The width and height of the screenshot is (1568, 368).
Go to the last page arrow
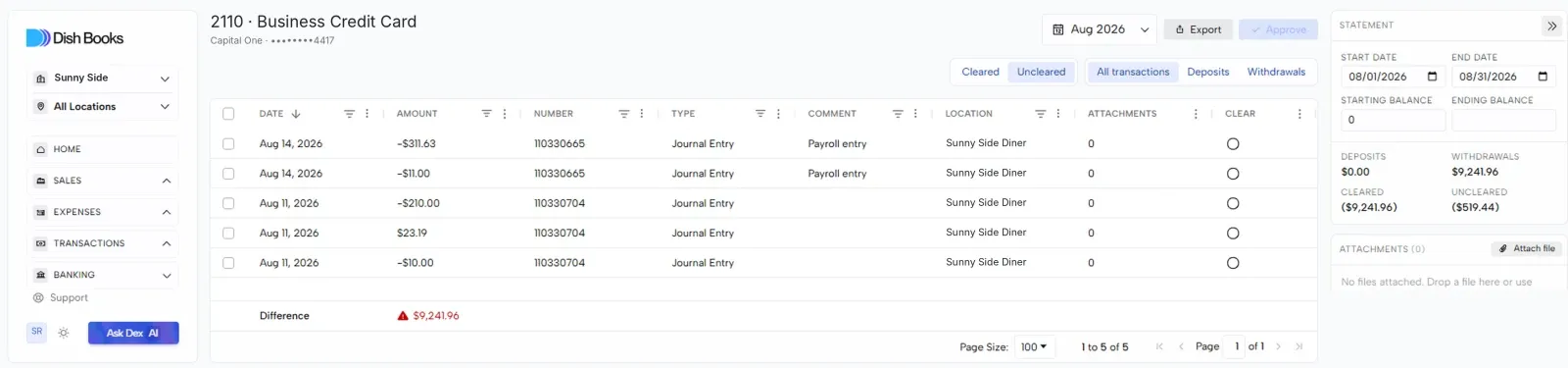(x=1299, y=346)
